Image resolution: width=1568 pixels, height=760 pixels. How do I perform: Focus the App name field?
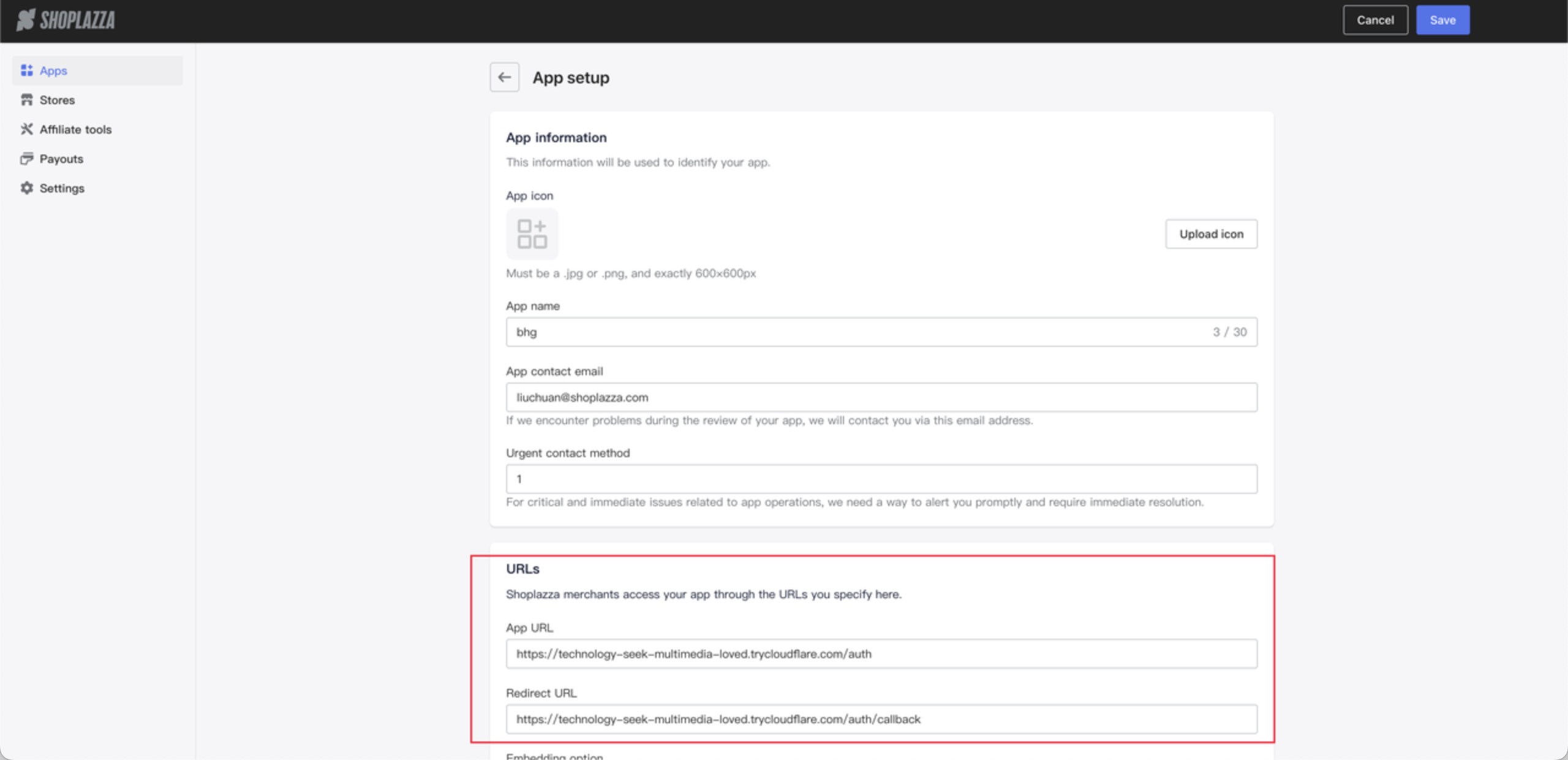click(858, 332)
